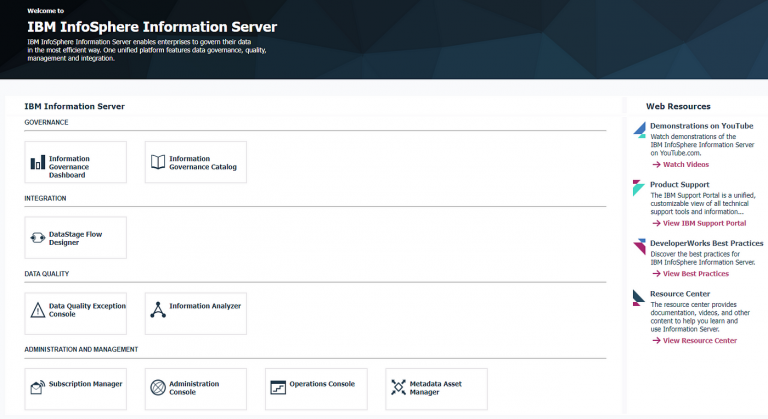
Task: Click the arrow beside View Best Practices
Action: point(656,274)
